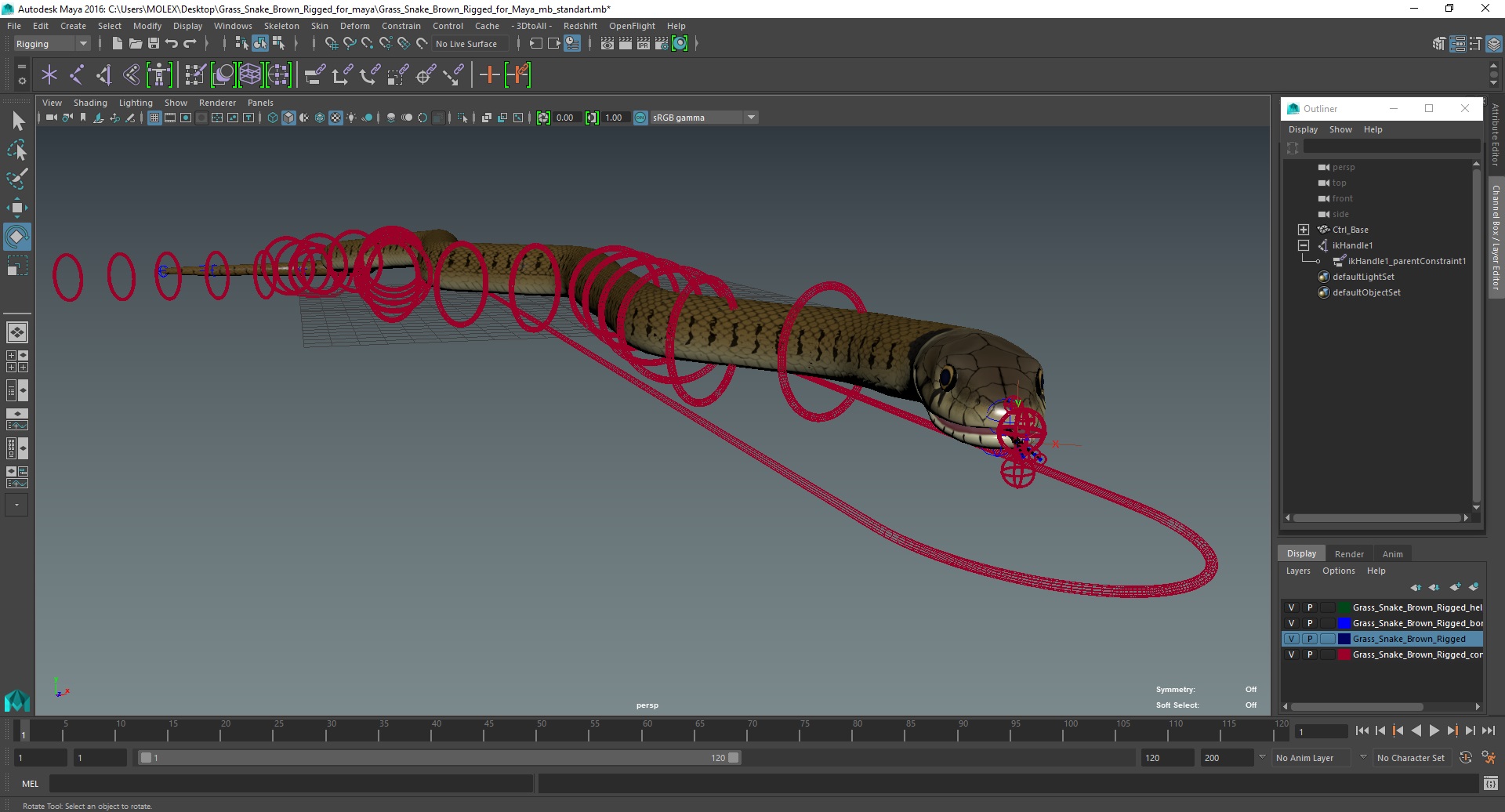Switch to the Render layer tab
This screenshot has height=812, width=1505.
tap(1349, 553)
